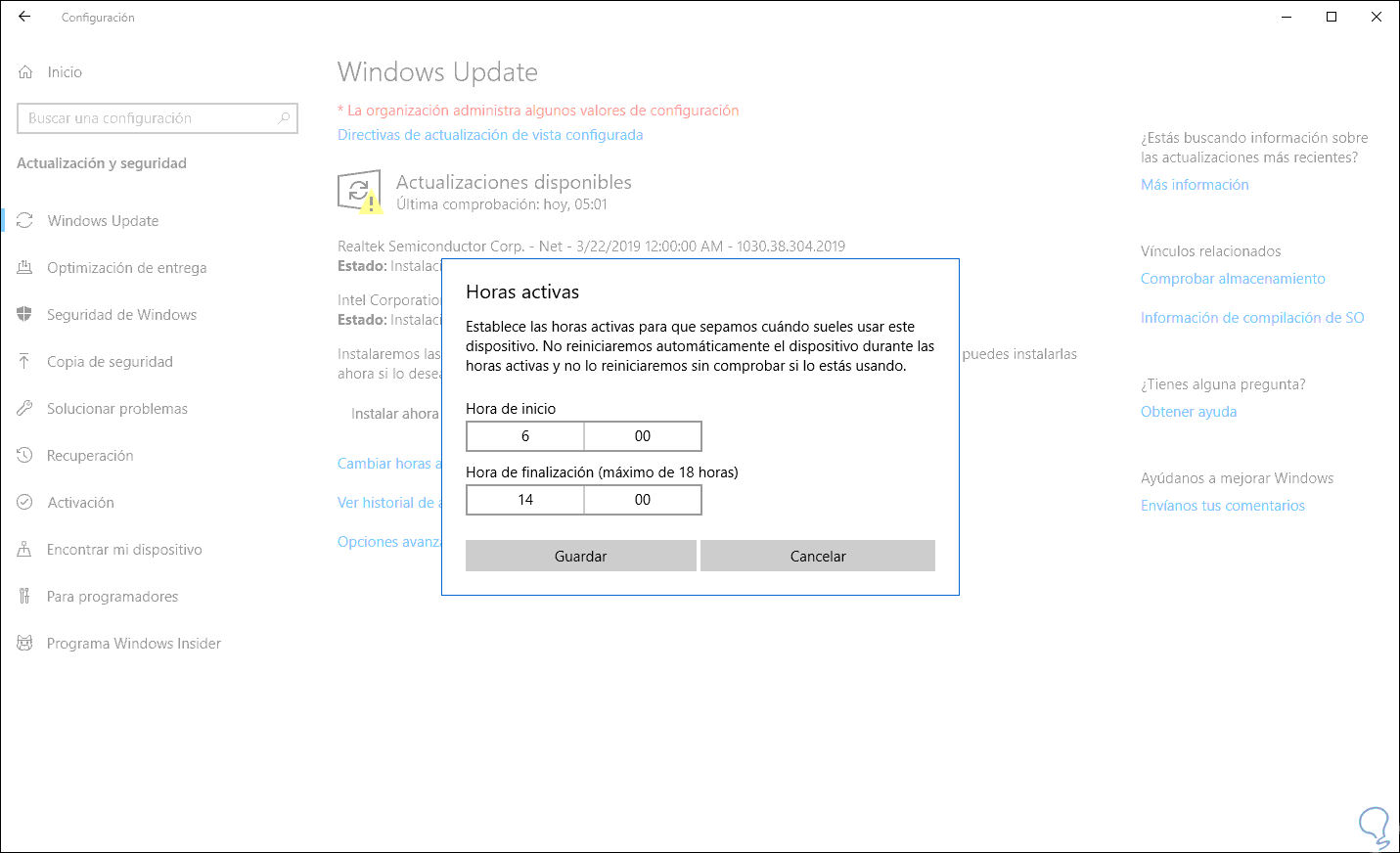Open the Más información link

pos(1195,185)
